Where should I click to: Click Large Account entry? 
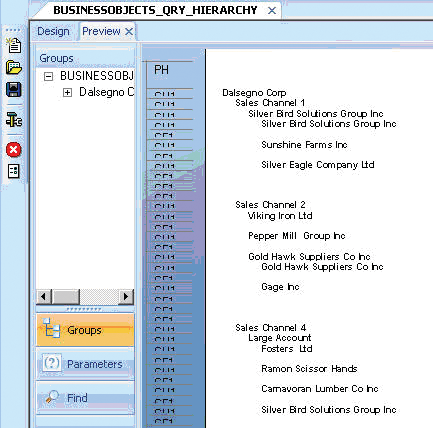tap(280, 338)
